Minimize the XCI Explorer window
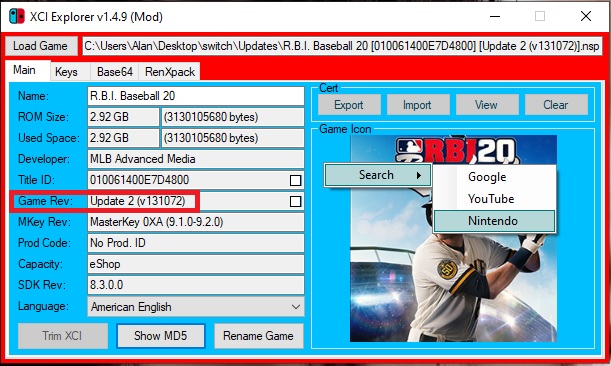Viewport: 611px width, 366px height. 495,16
